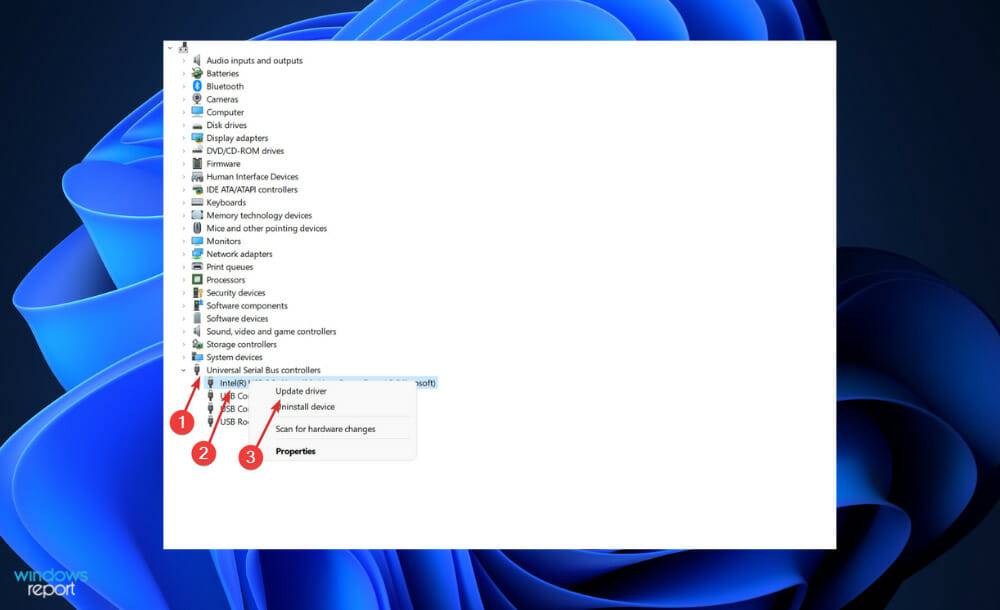Select the IDE ATA/ATAPI controllers label
The width and height of the screenshot is (1000, 610).
(252, 190)
